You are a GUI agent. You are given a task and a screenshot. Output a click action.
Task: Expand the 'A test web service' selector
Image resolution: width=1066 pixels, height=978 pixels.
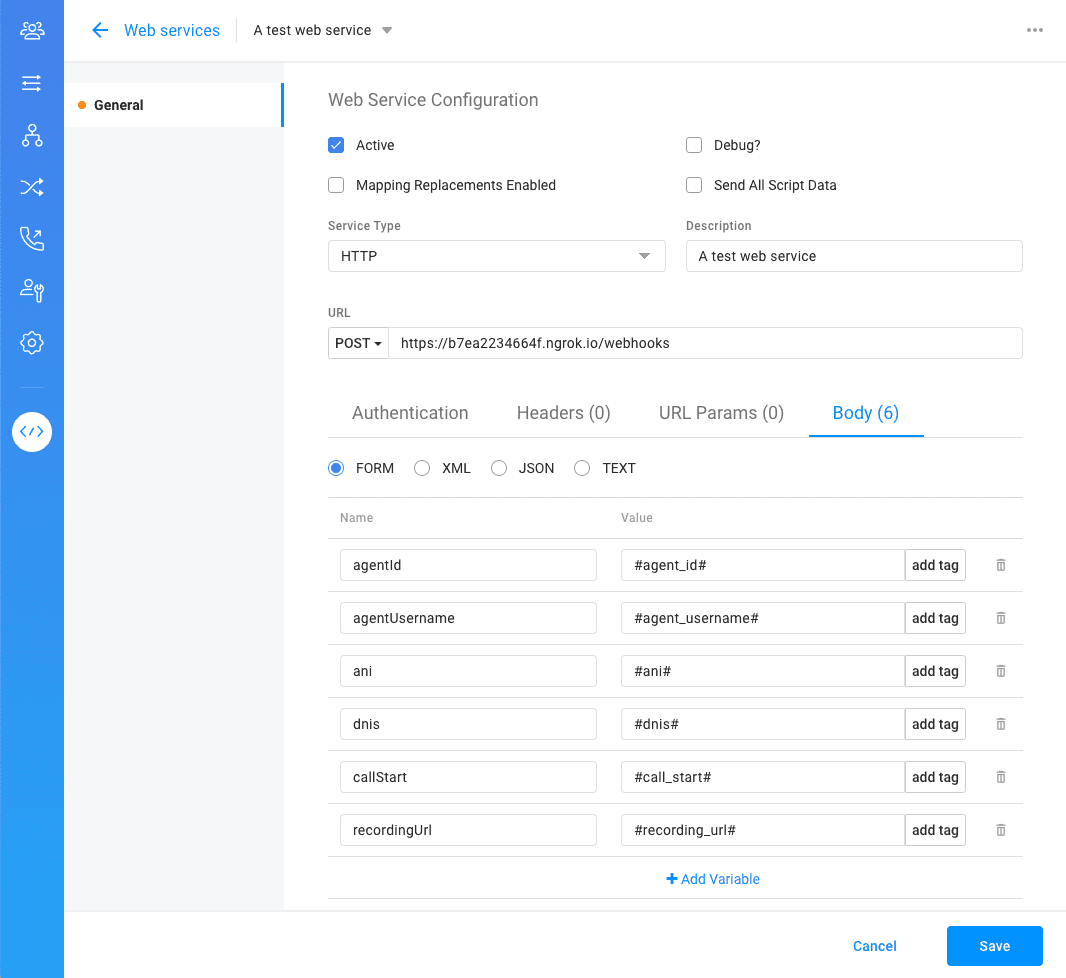[322, 30]
